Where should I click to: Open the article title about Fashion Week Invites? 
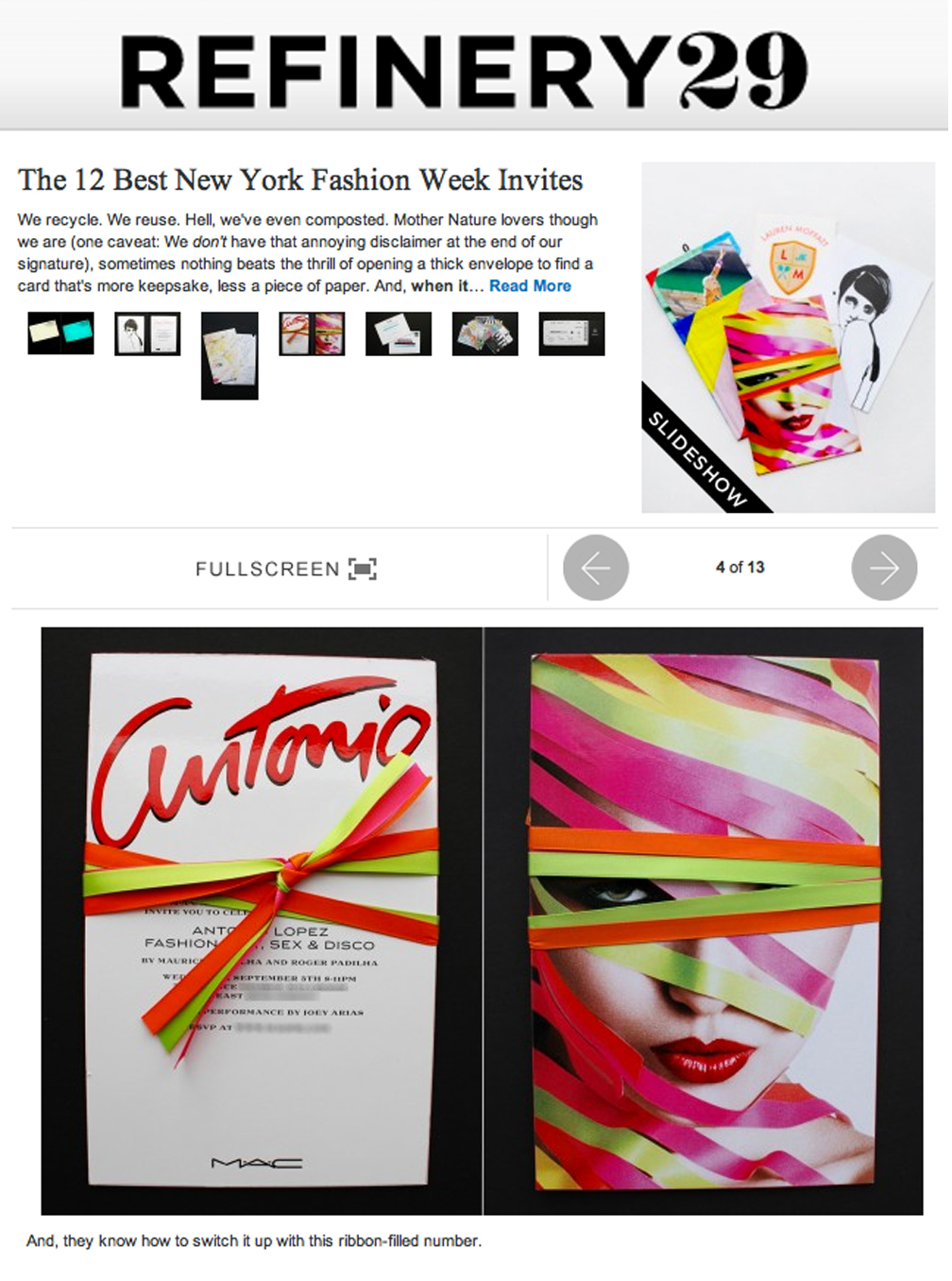click(x=300, y=179)
